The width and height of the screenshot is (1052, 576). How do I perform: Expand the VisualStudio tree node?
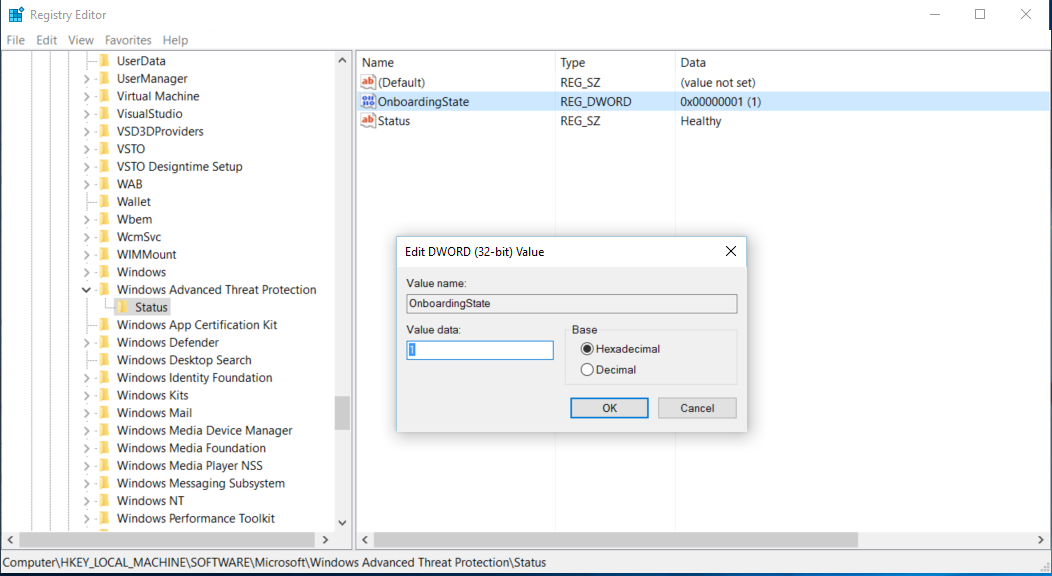pos(87,114)
